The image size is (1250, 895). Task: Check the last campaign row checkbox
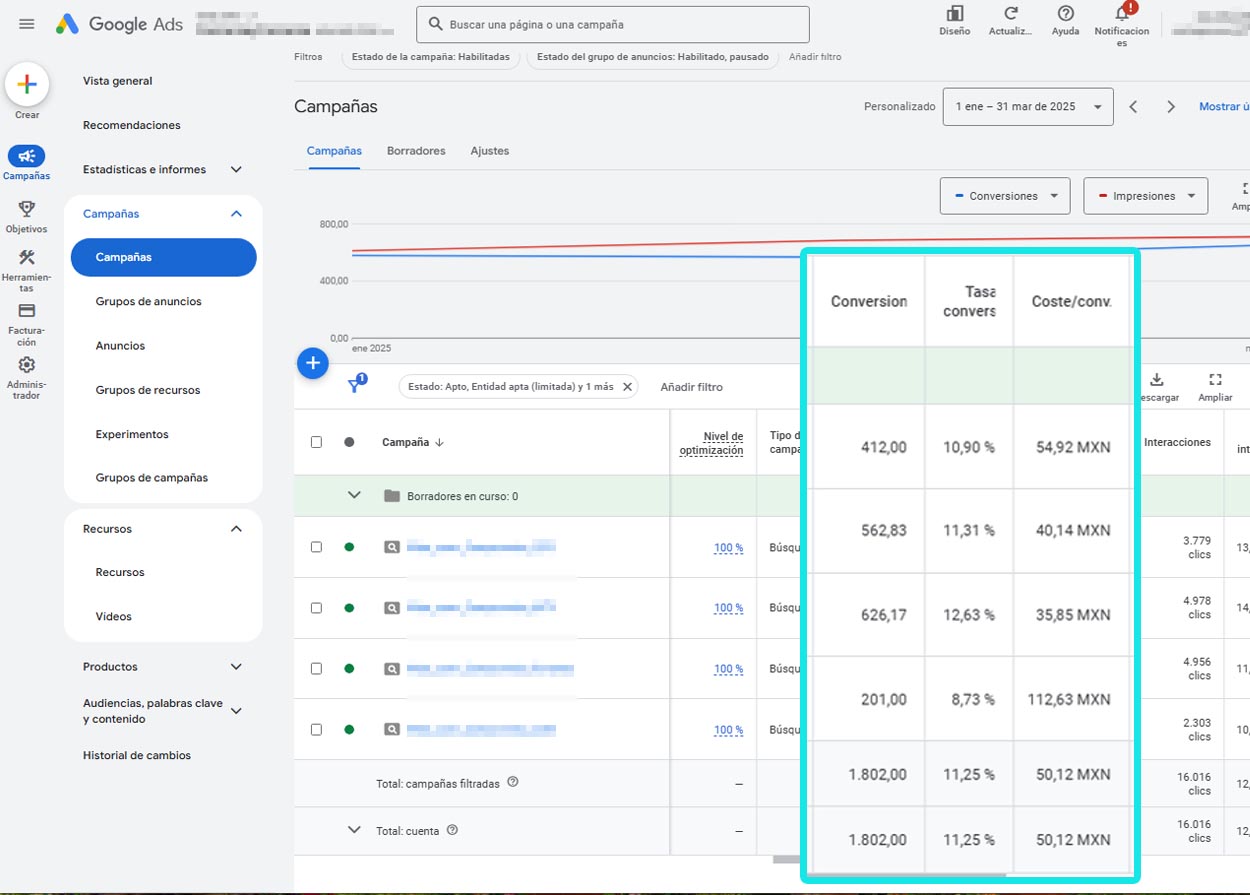coord(316,729)
